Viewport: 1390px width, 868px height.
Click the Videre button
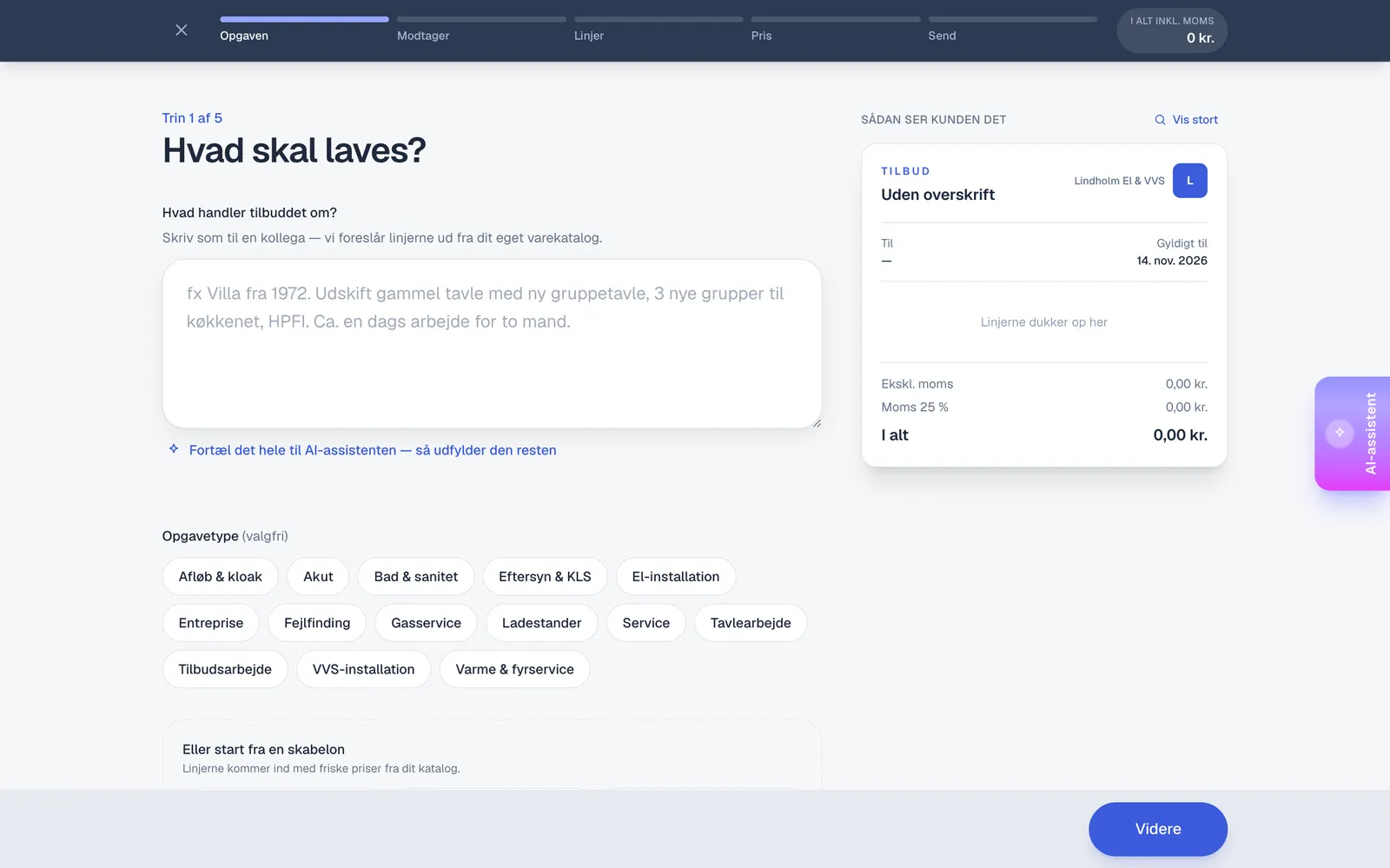pyautogui.click(x=1157, y=829)
